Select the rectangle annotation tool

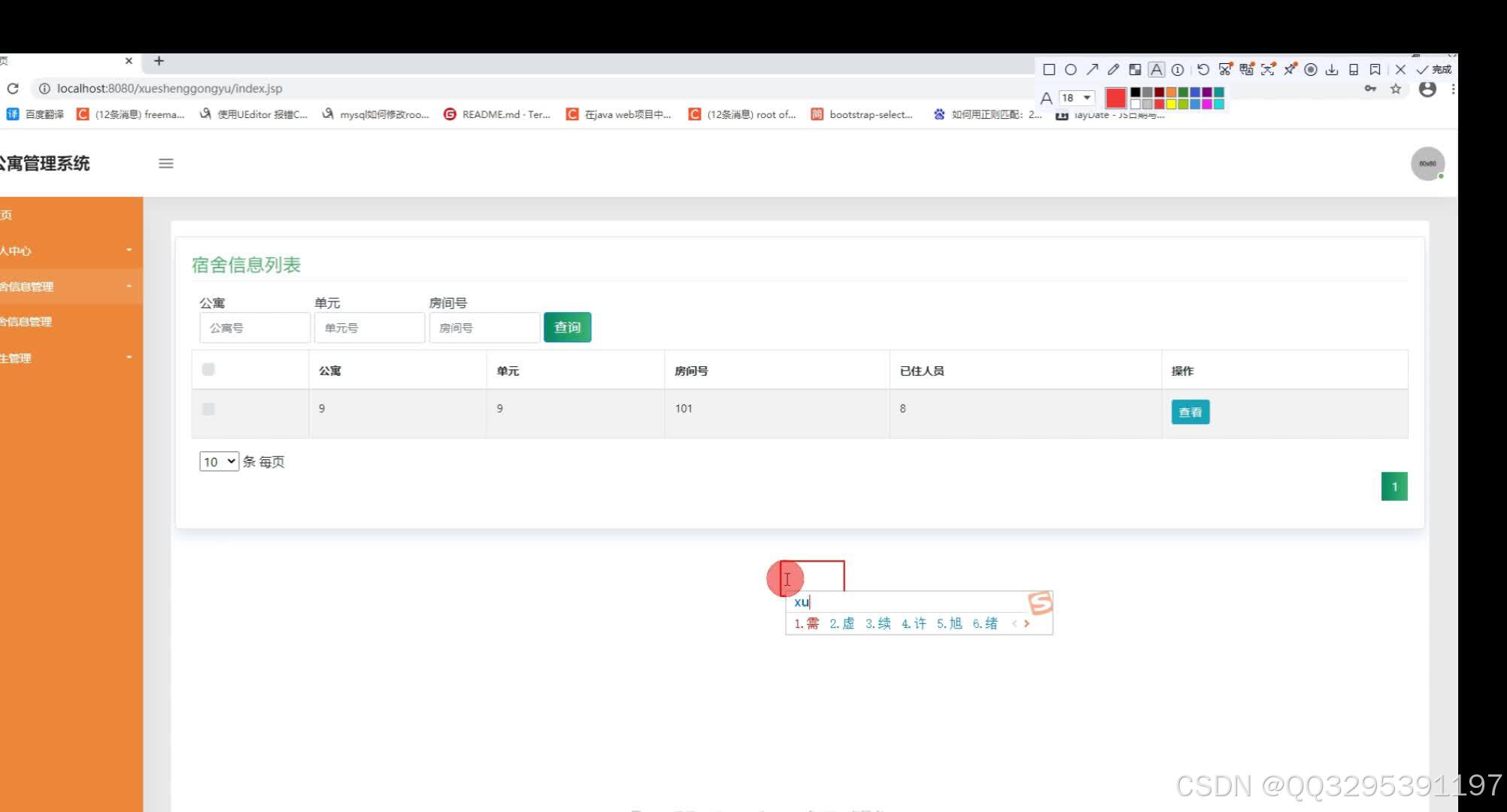(1049, 70)
